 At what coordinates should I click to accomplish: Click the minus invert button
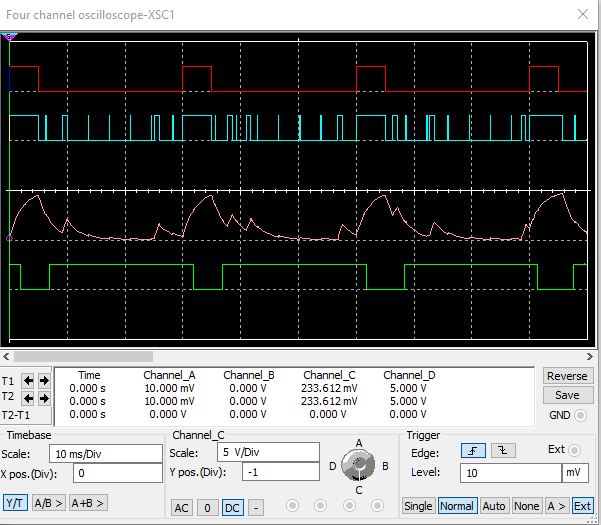click(256, 508)
